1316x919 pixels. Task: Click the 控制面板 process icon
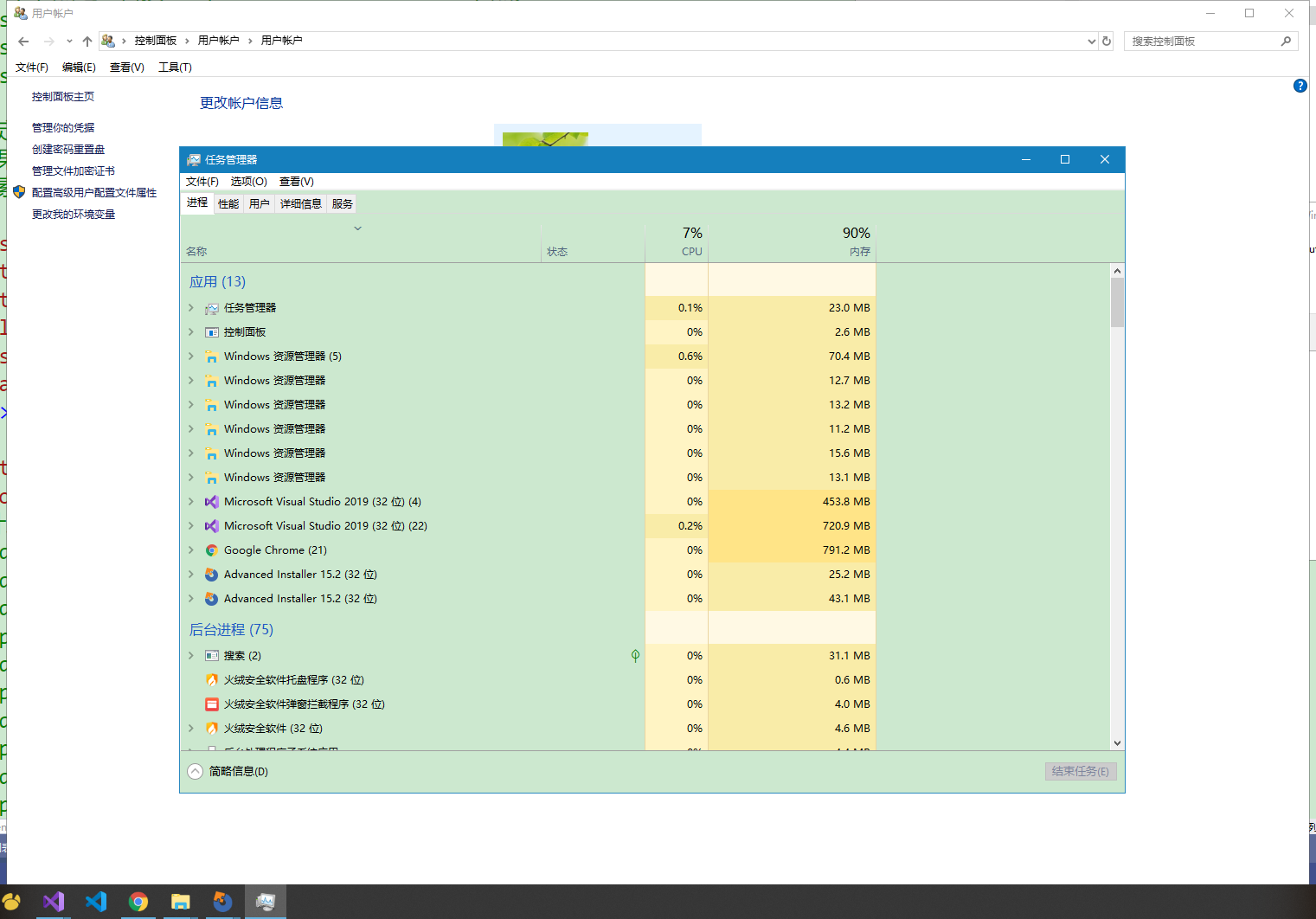click(211, 332)
